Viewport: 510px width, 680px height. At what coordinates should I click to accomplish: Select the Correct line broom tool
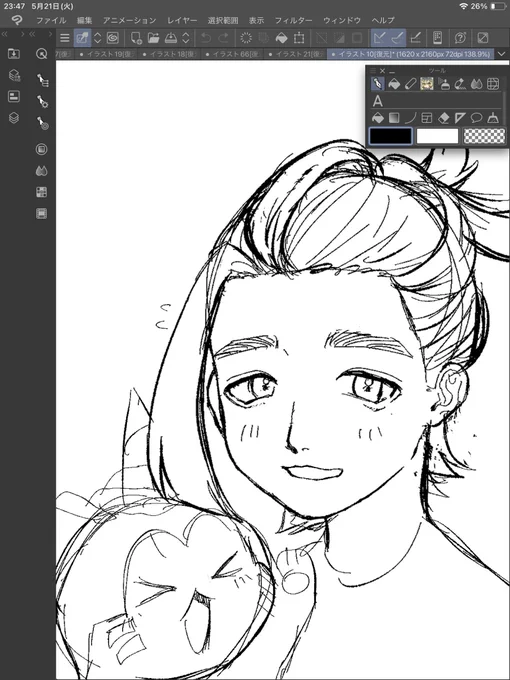point(493,118)
